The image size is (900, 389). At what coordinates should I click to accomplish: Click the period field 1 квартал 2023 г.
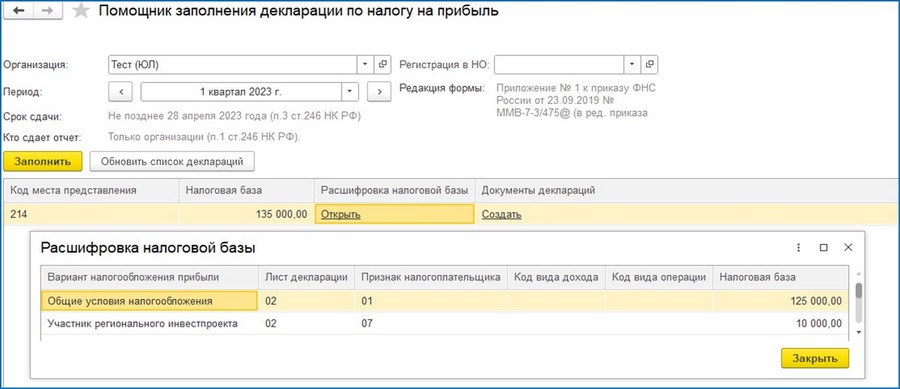[241, 92]
